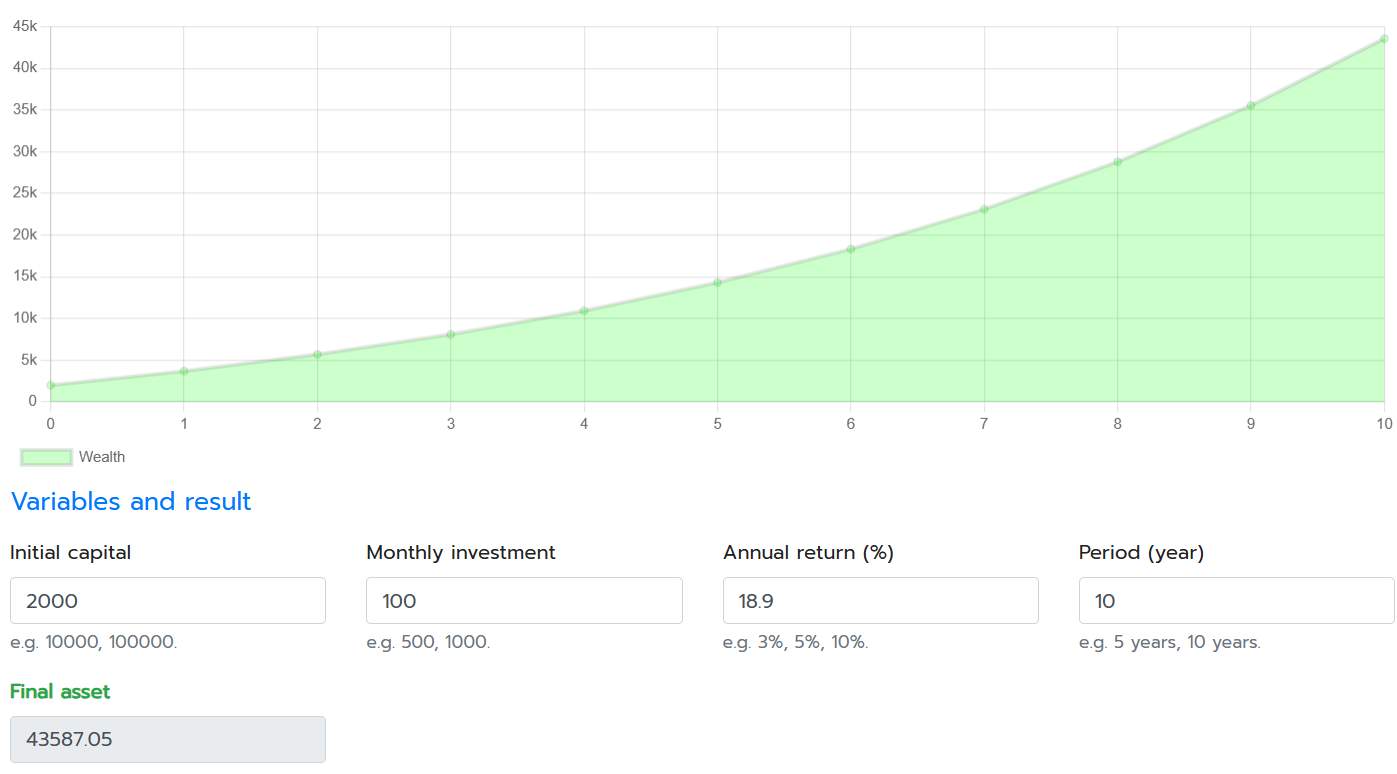This screenshot has width=1397, height=774.
Task: Toggle the Wealth legend color swatch
Action: (46, 457)
